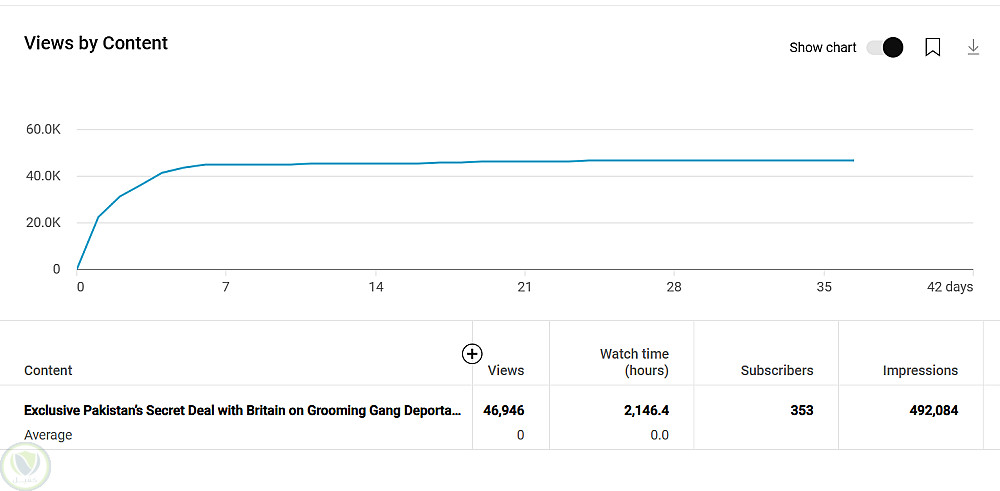1000x491 pixels.
Task: Click the download arrow icon
Action: (x=973, y=47)
